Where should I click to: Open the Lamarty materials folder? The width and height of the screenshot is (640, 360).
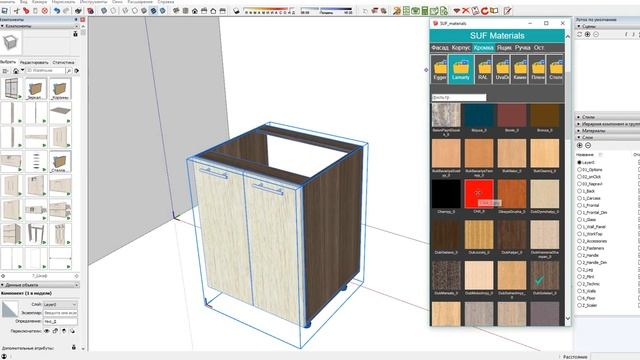coord(461,69)
